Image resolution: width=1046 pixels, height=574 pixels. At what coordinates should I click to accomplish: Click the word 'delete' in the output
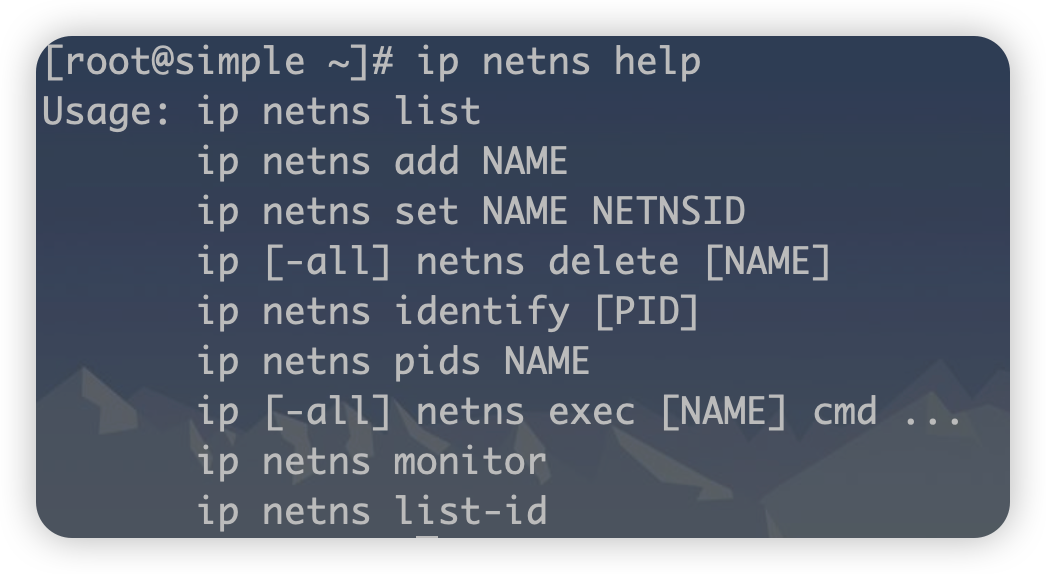[x=613, y=262]
